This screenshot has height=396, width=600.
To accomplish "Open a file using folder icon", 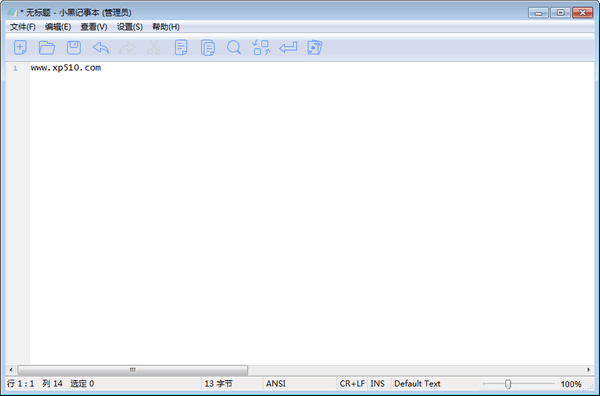I will (x=47, y=47).
